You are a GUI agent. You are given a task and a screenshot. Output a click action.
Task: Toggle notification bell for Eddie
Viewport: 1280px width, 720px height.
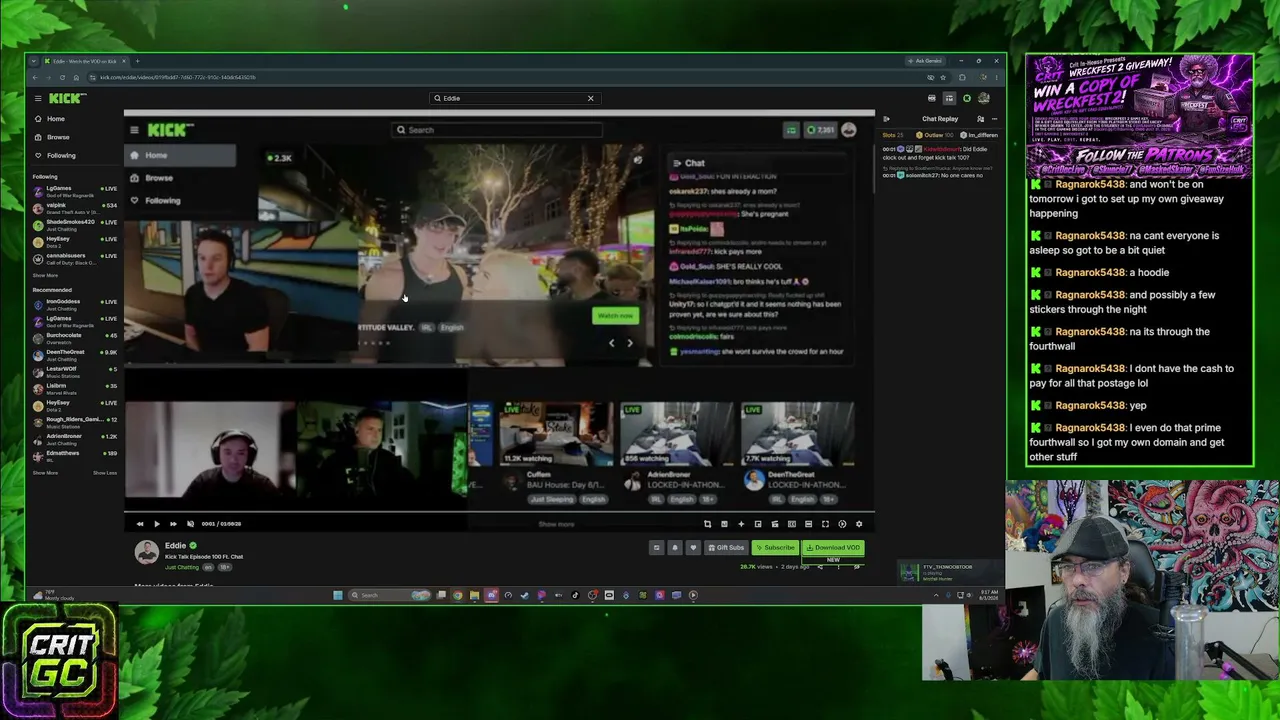click(x=674, y=548)
